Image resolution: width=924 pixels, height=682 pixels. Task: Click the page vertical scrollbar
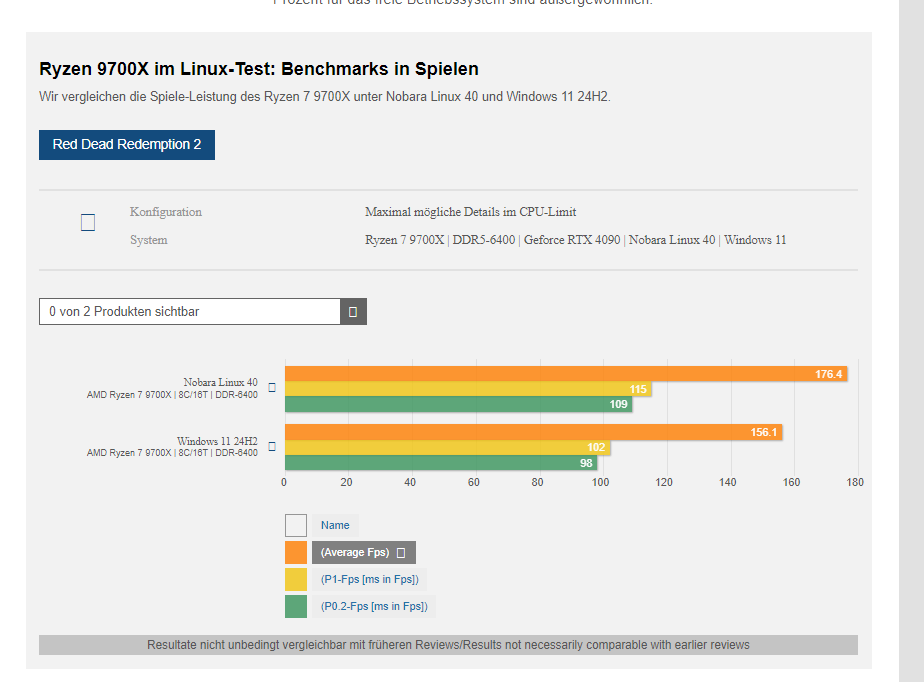911,341
